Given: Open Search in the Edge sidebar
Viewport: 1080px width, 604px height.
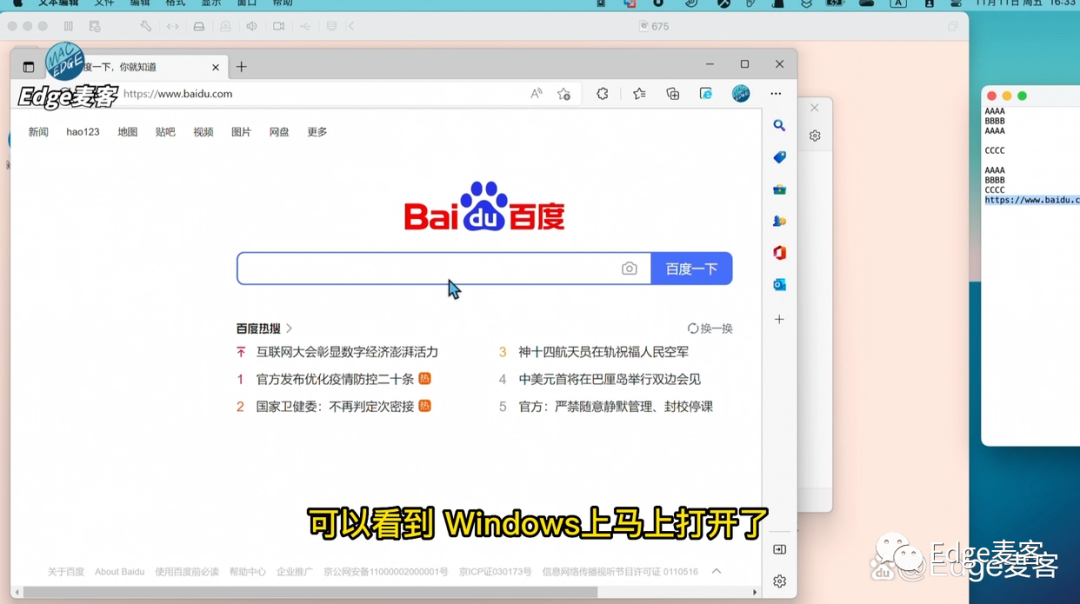Looking at the screenshot, I should tap(779, 125).
